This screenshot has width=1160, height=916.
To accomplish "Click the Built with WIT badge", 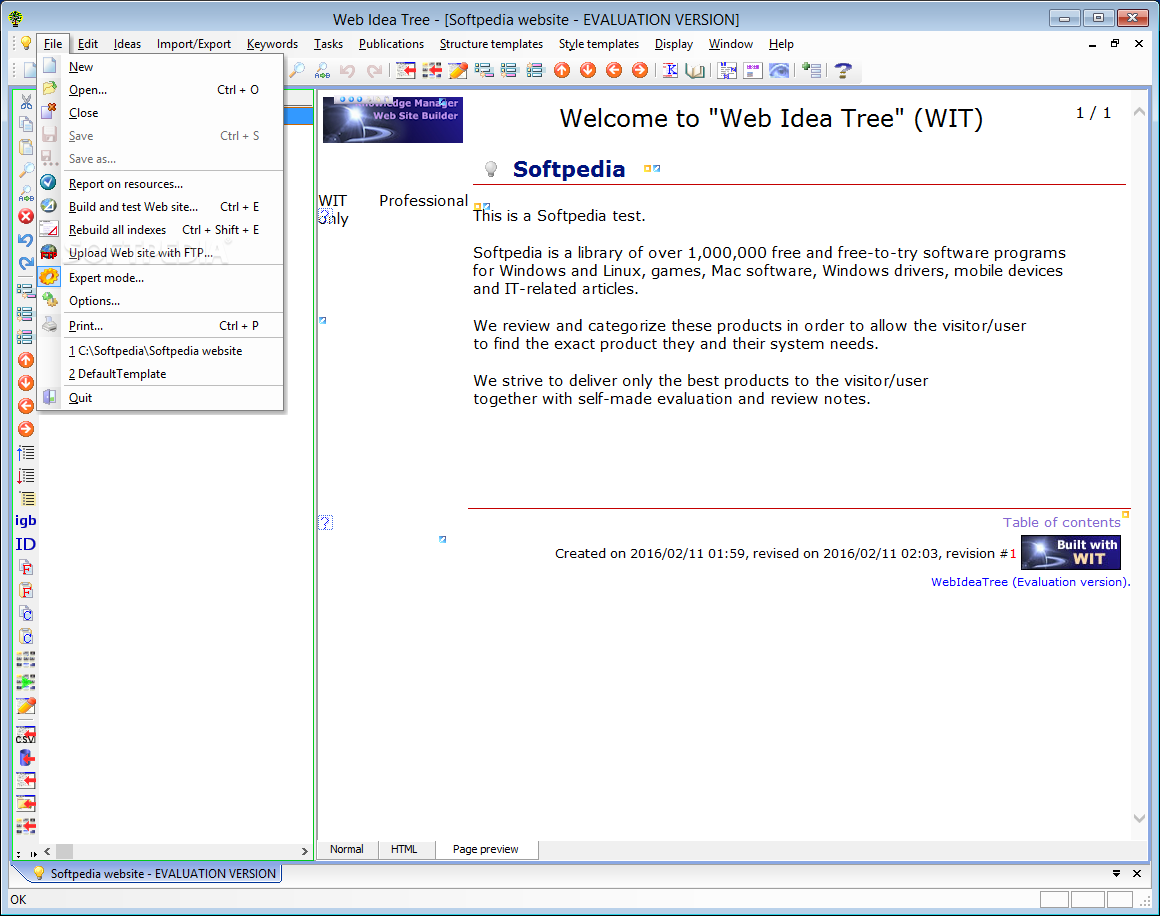I will [1070, 552].
